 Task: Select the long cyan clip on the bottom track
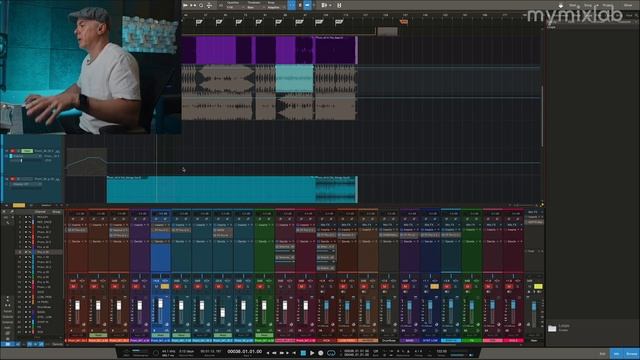211,190
